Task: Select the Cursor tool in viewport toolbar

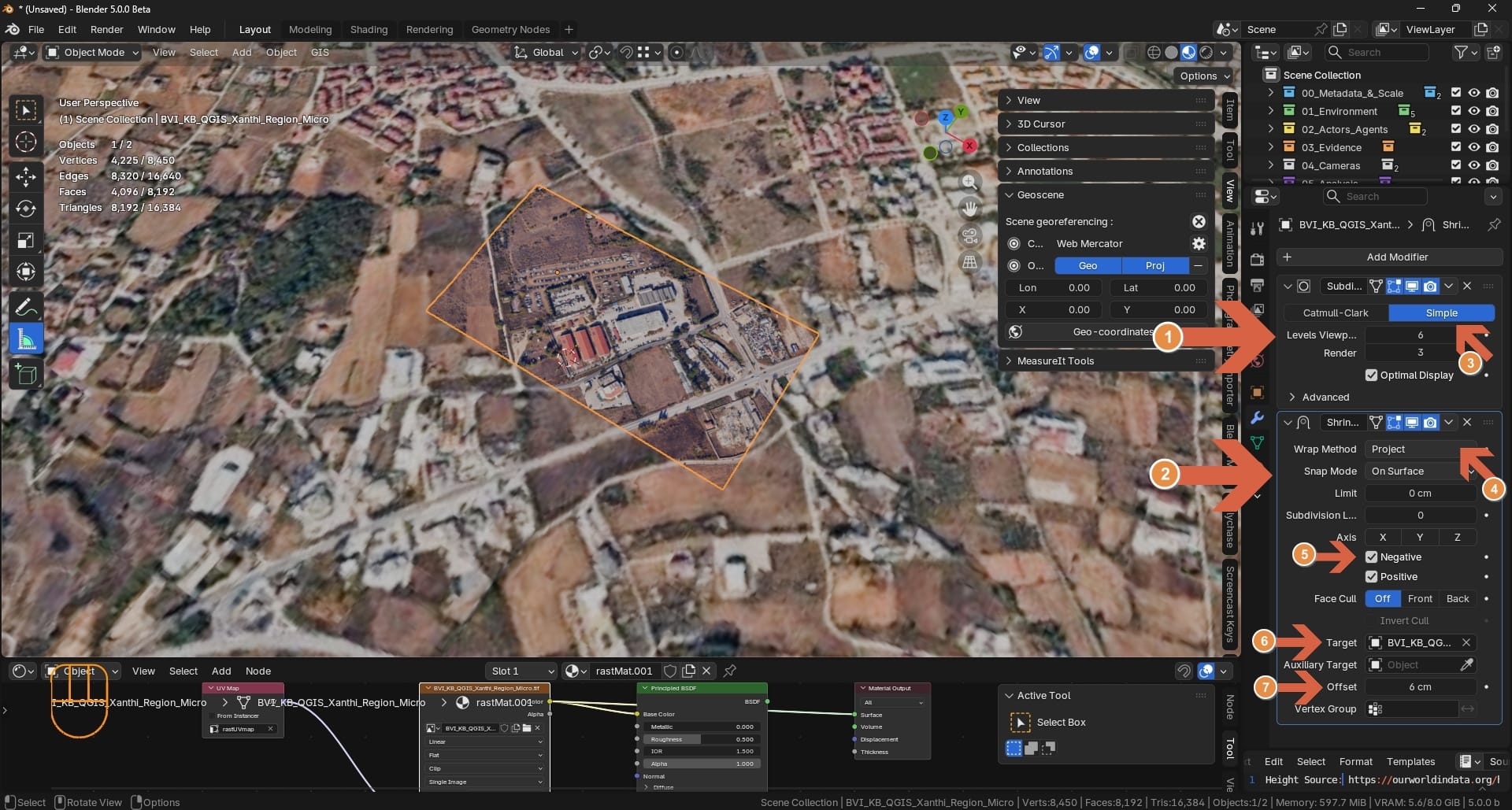Action: click(x=26, y=142)
